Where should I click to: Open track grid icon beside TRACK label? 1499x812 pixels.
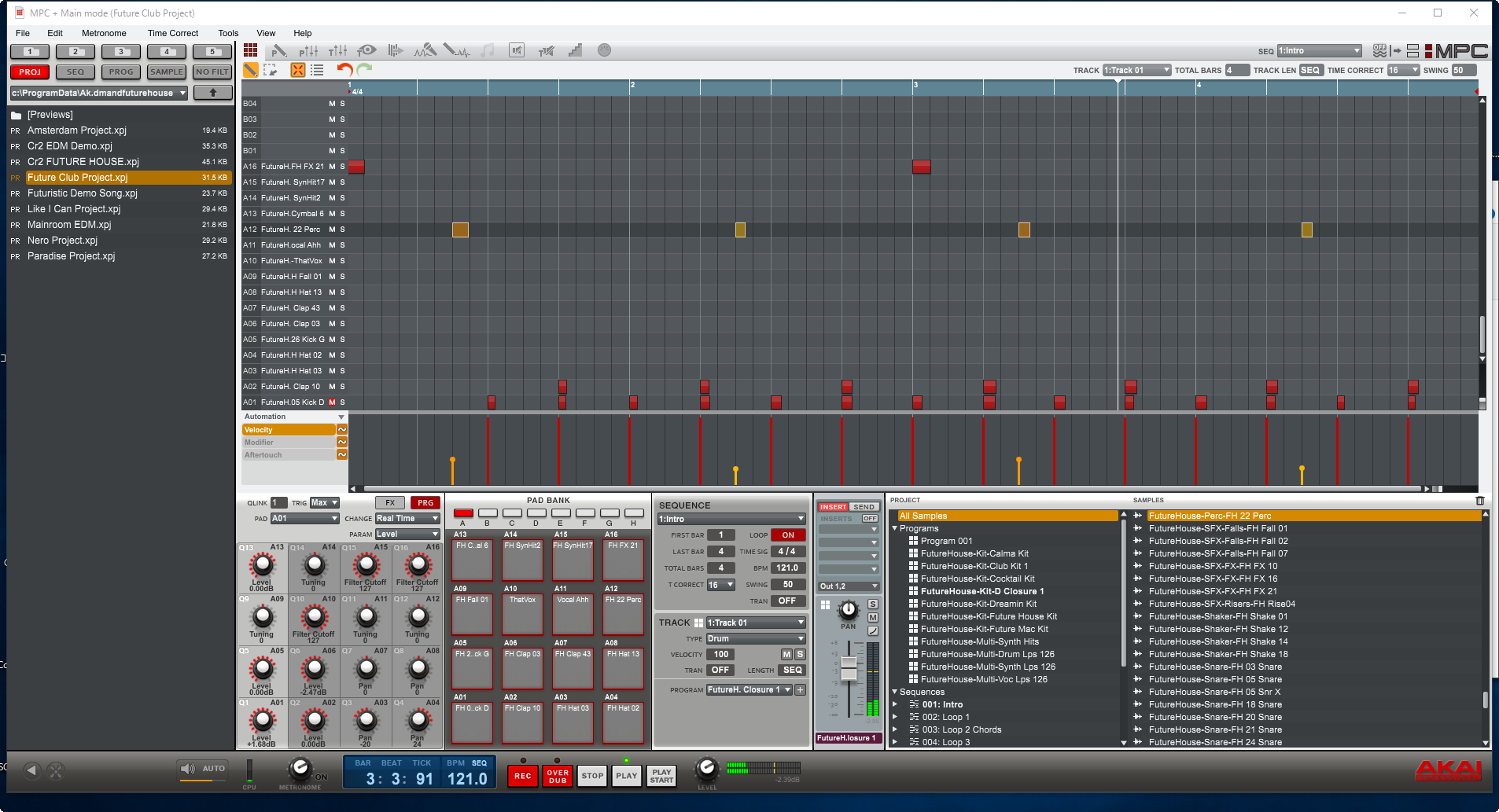tap(698, 623)
